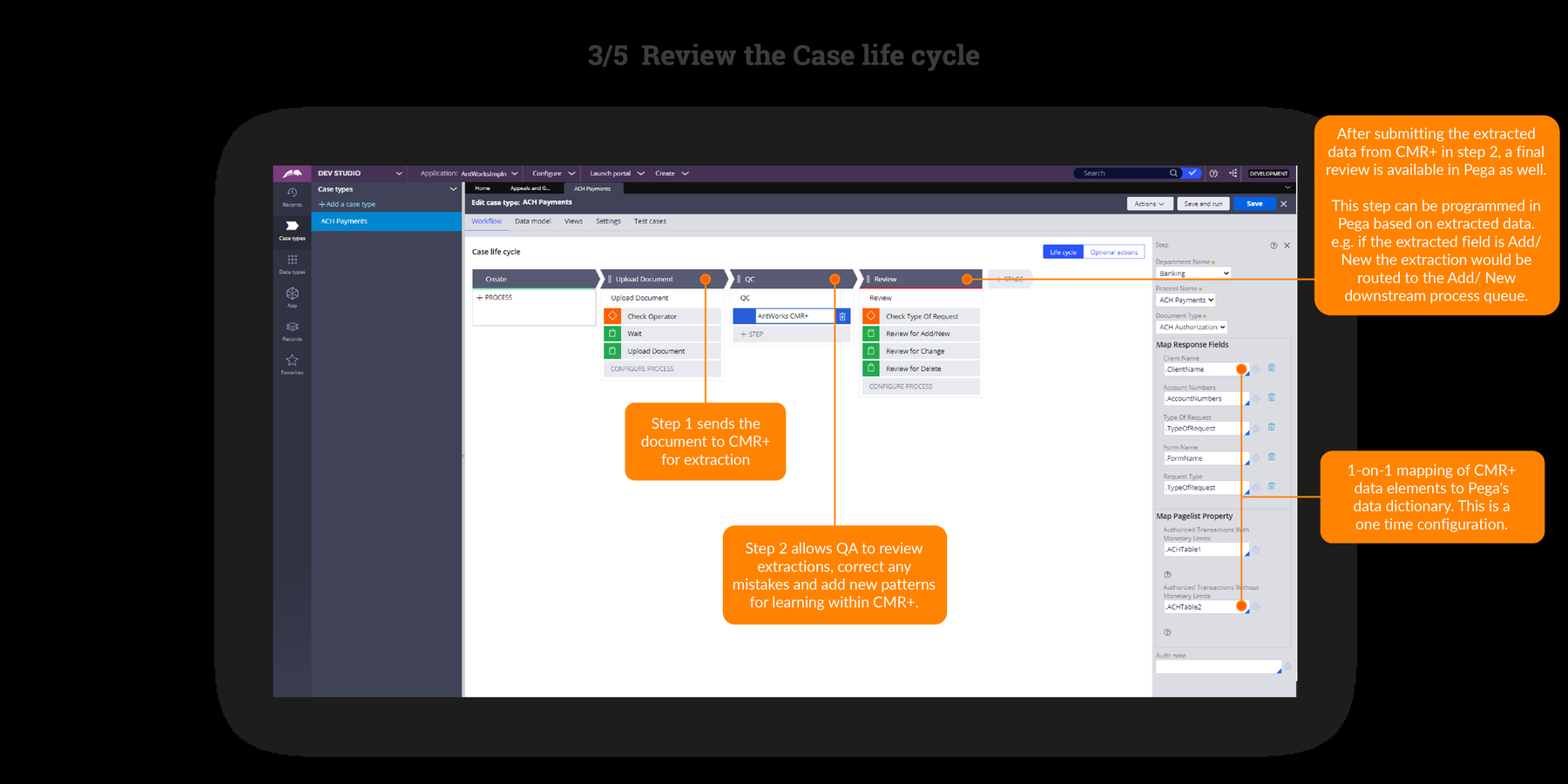Add a process to Create stage
The image size is (1568, 784).
tap(495, 298)
